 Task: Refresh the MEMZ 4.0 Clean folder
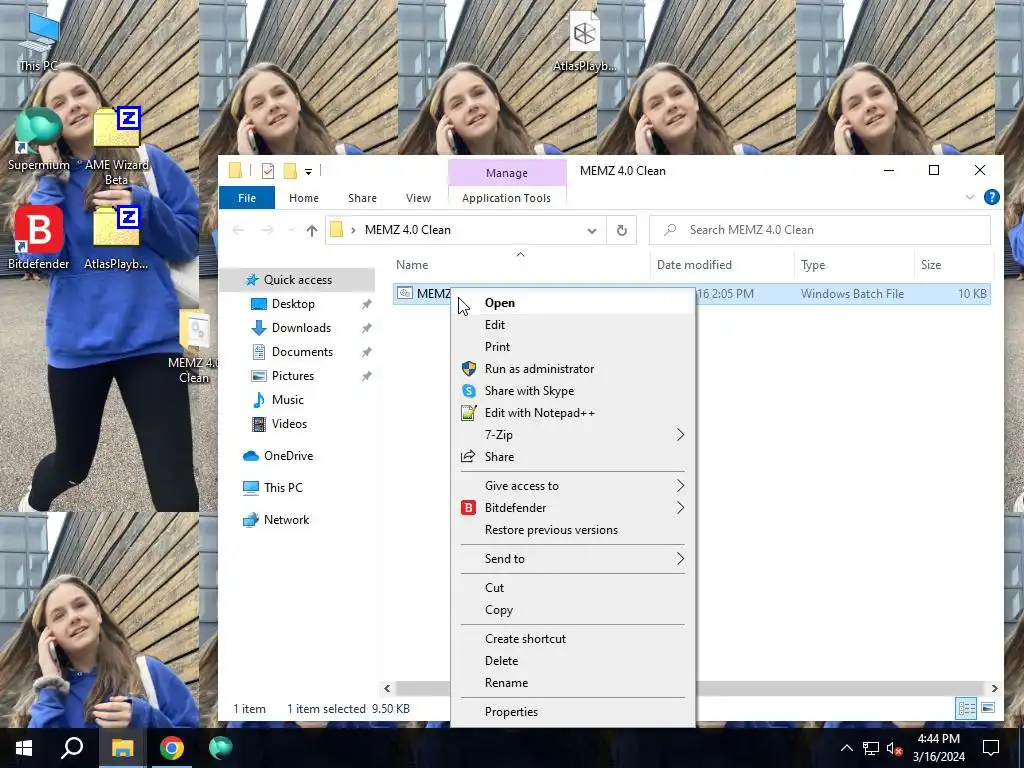[x=622, y=230]
